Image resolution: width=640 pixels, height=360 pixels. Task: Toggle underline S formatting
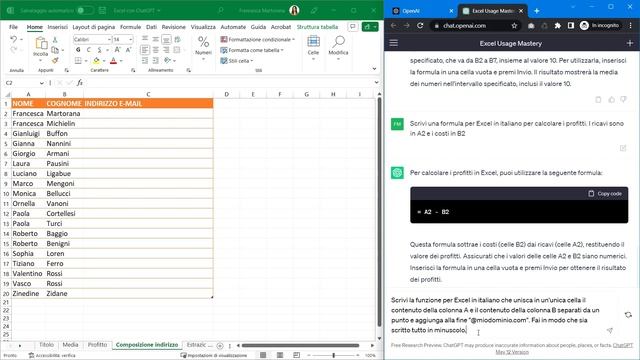99,50
